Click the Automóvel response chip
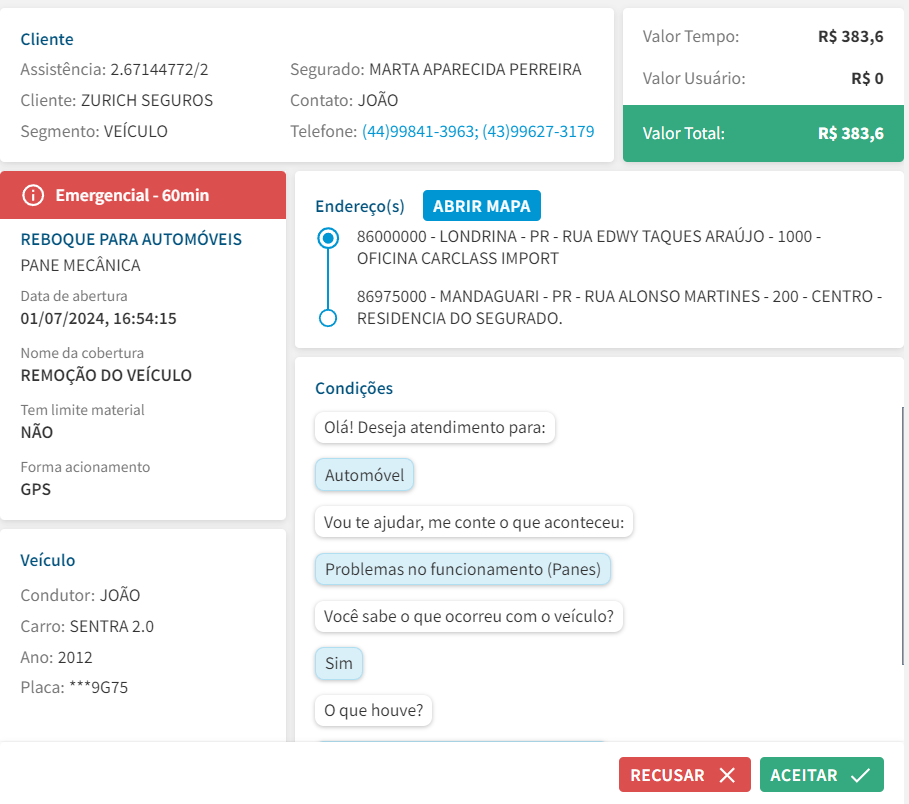Image resolution: width=909 pixels, height=804 pixels. (364, 475)
